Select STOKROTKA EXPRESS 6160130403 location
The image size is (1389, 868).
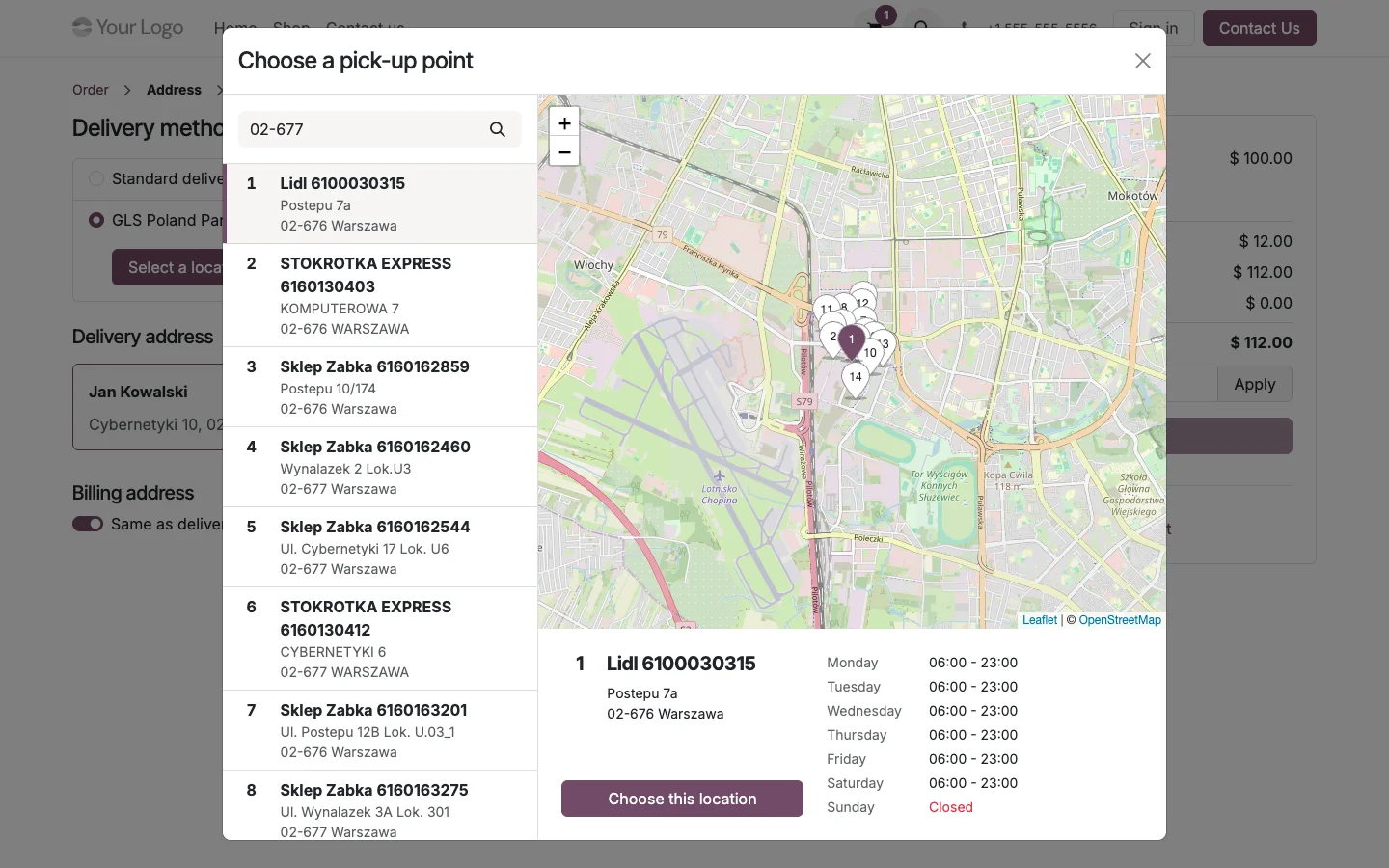click(380, 295)
